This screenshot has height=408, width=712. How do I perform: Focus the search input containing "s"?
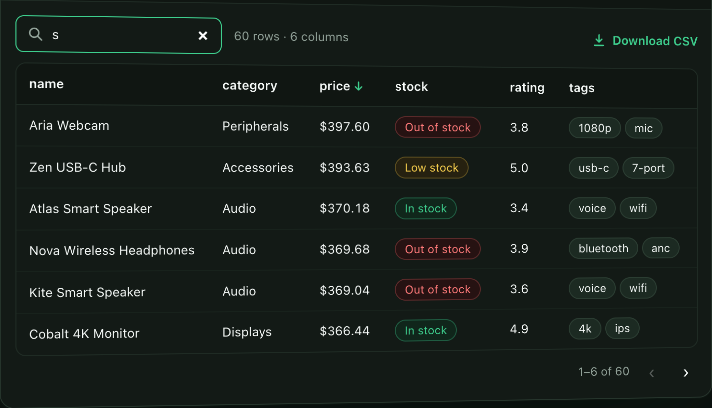tap(119, 35)
